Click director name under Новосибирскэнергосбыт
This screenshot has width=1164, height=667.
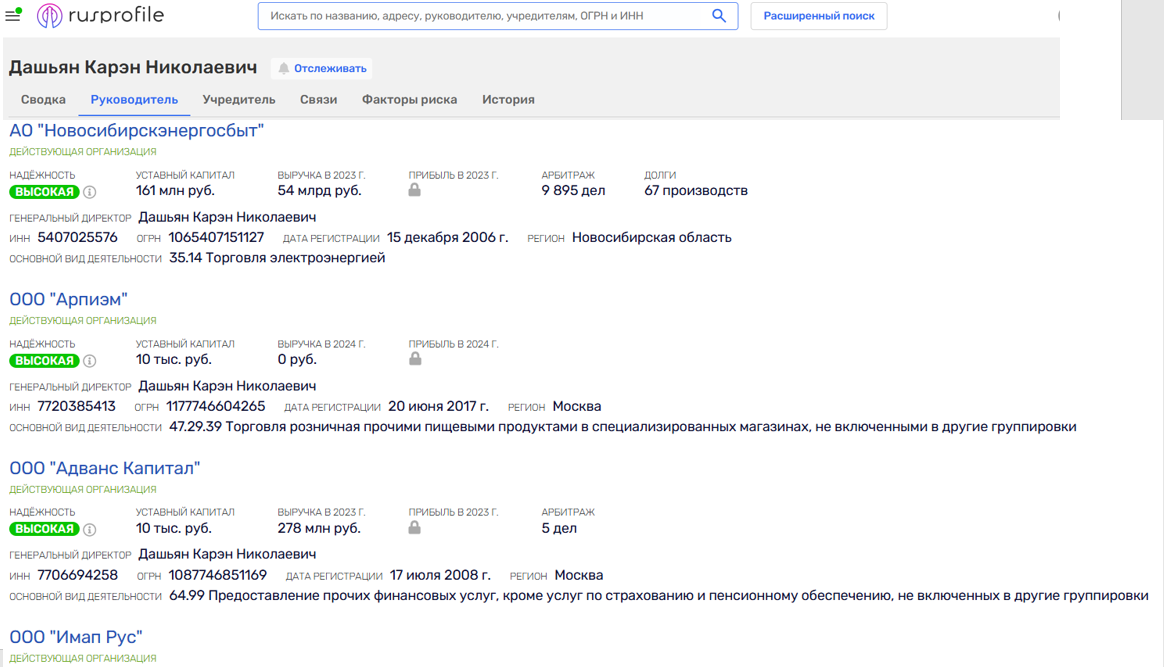coord(227,217)
